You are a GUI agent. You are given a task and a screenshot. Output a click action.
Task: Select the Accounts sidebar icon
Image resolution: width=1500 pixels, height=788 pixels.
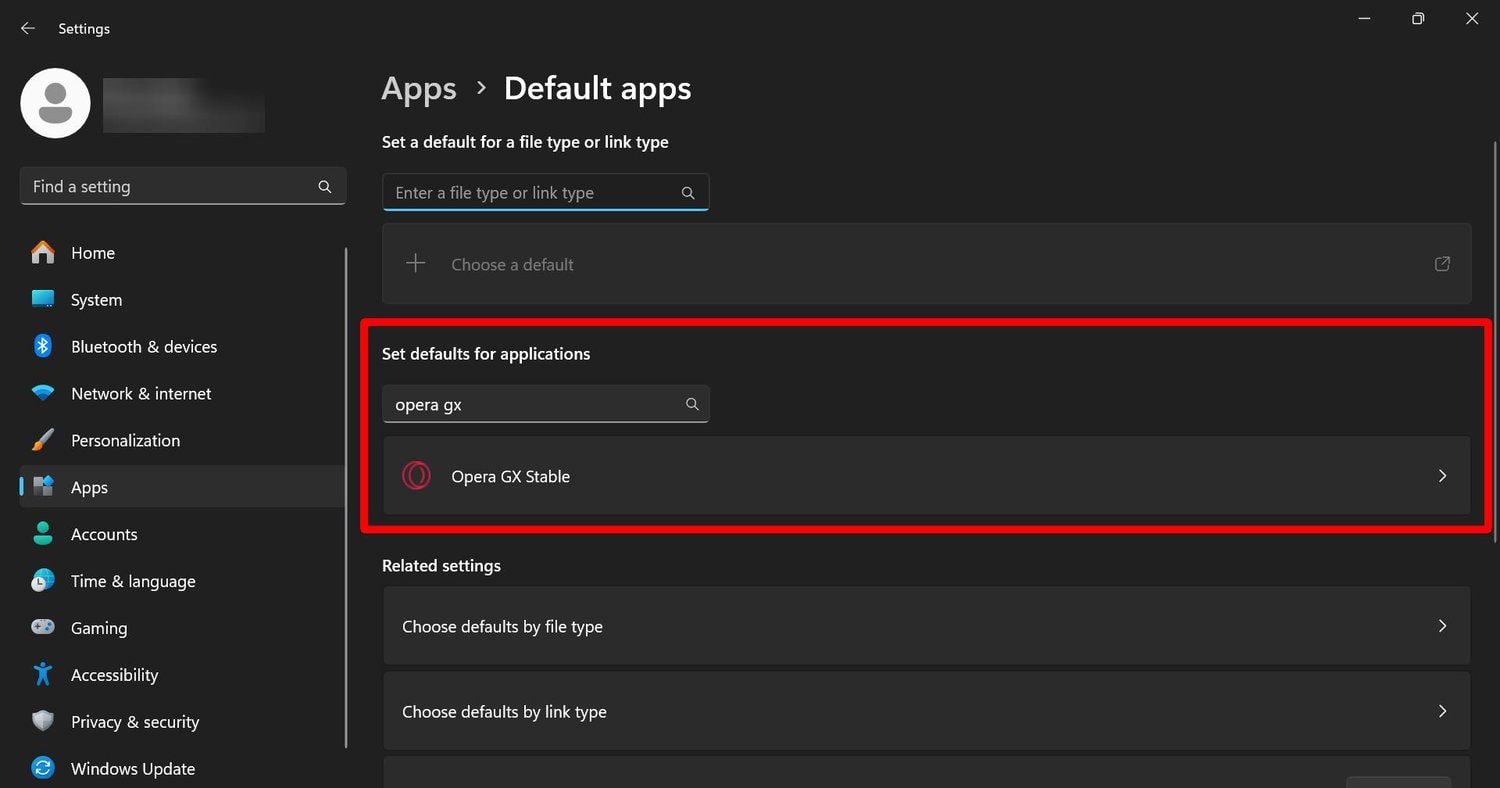(42, 534)
